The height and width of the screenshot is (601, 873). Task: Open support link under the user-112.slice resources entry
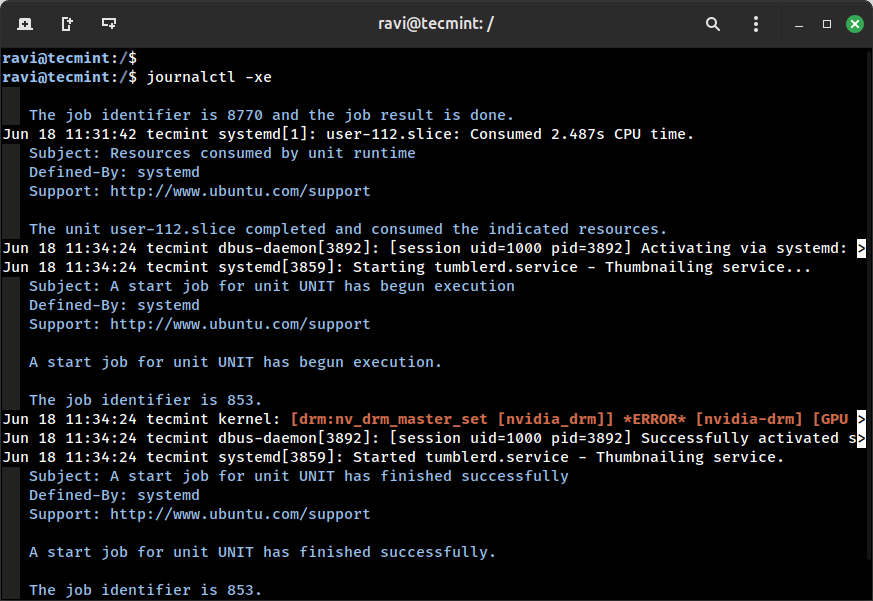point(240,191)
